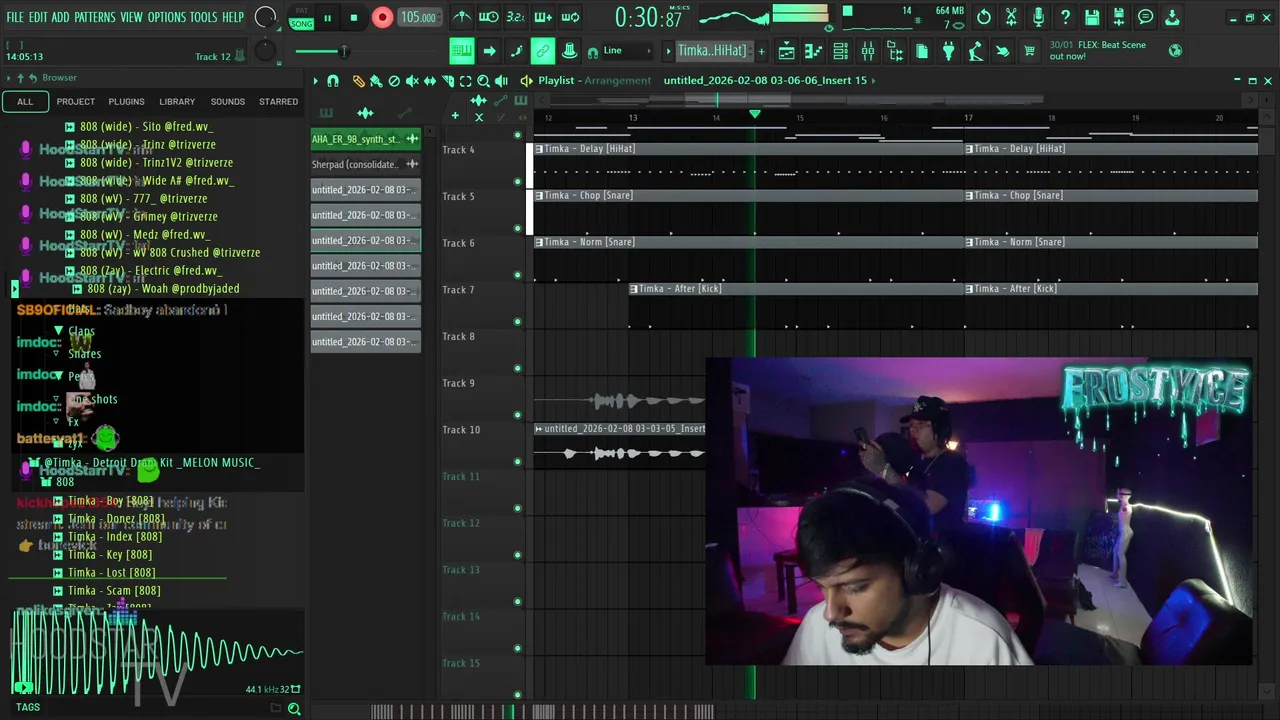Click the shopping cart content library icon
Screen dimensions: 1280x720
point(1029,51)
